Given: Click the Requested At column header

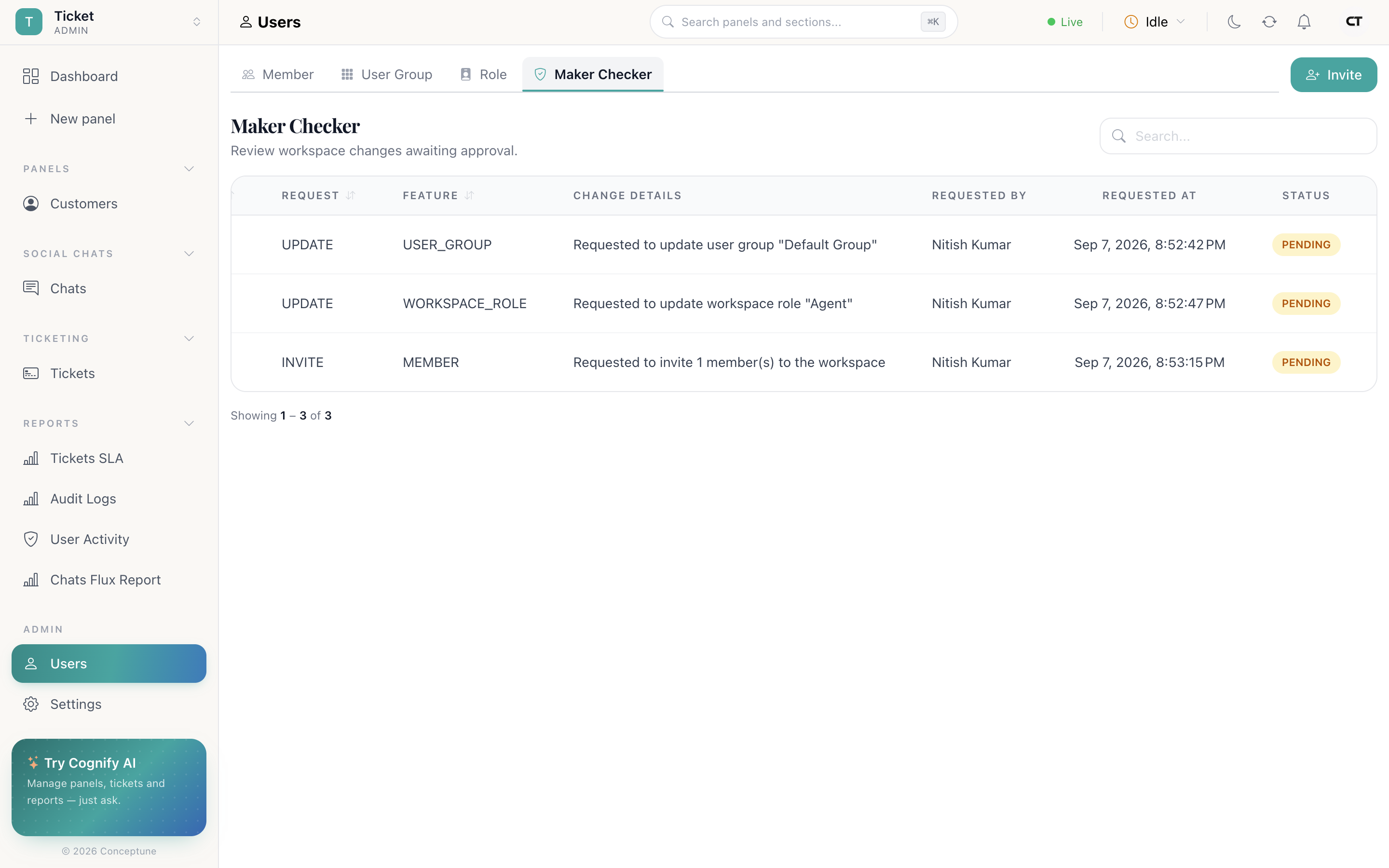Looking at the screenshot, I should pyautogui.click(x=1149, y=196).
